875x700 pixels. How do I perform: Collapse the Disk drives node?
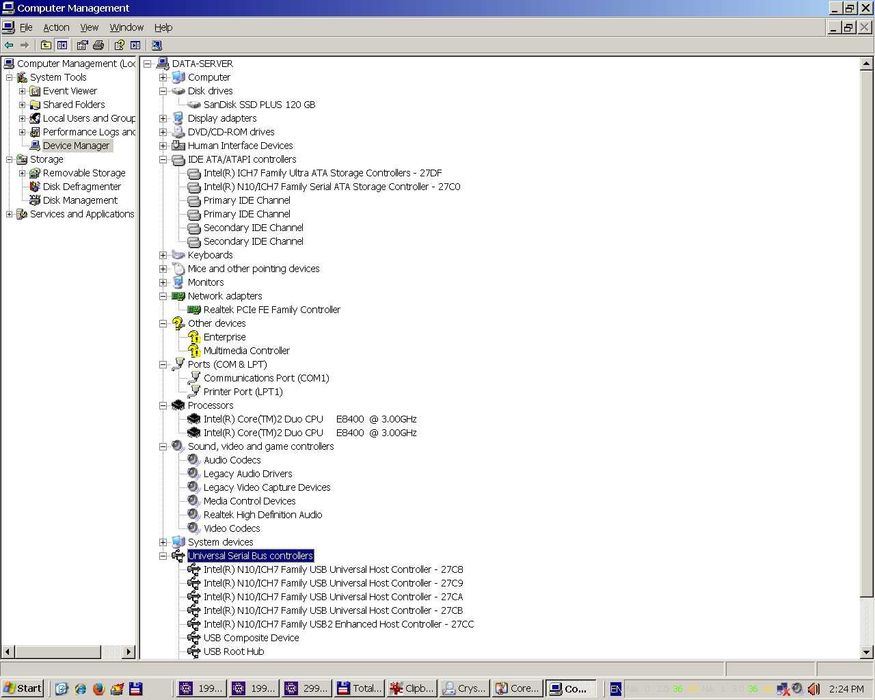(163, 91)
